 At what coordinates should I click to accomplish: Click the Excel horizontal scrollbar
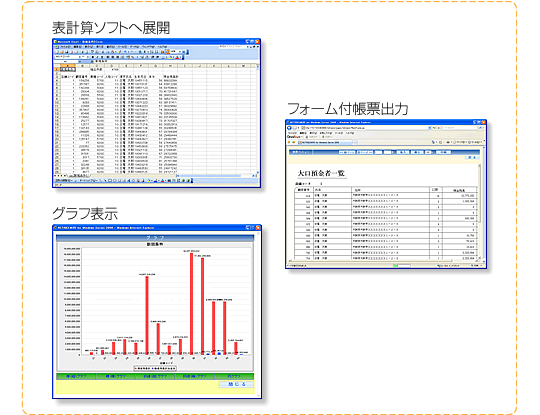215,175
